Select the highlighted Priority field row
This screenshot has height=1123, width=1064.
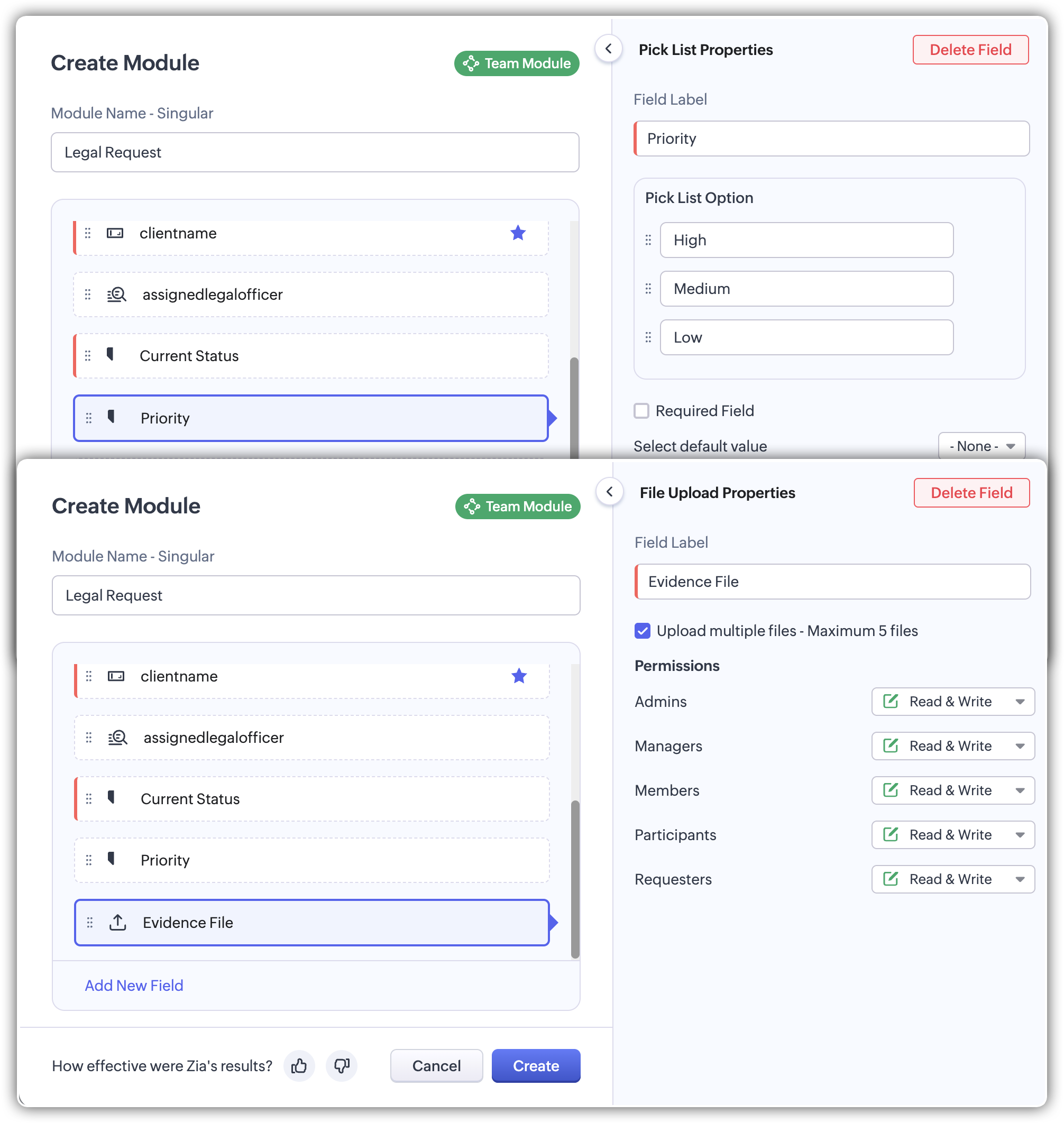tap(311, 418)
